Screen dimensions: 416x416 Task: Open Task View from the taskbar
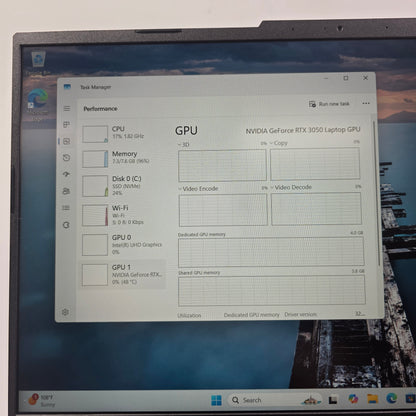[x=333, y=399]
